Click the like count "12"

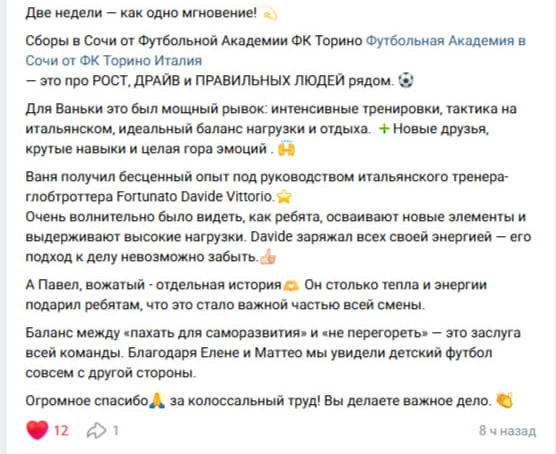61,431
